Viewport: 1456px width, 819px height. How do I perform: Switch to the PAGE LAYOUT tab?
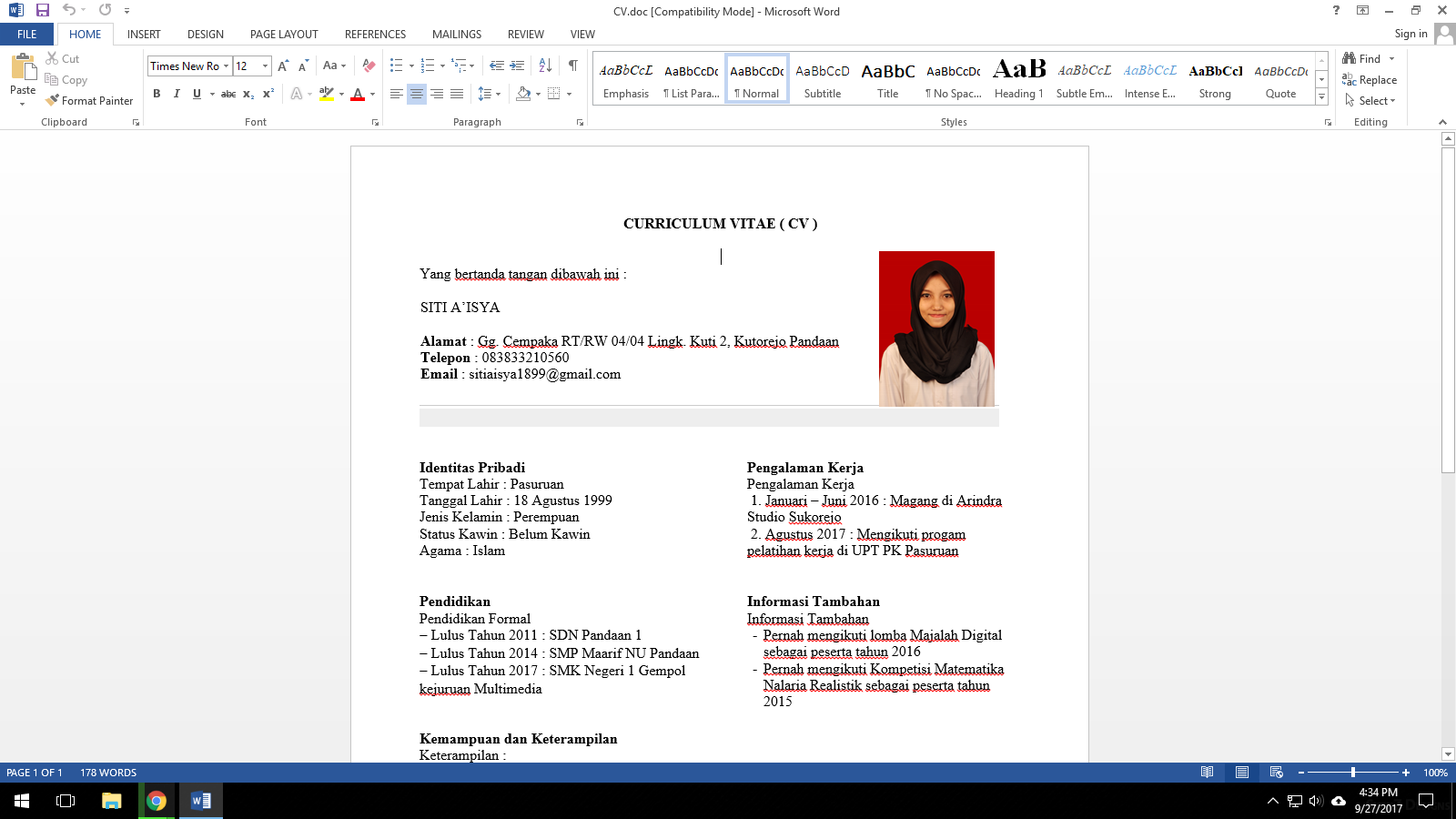[284, 35]
